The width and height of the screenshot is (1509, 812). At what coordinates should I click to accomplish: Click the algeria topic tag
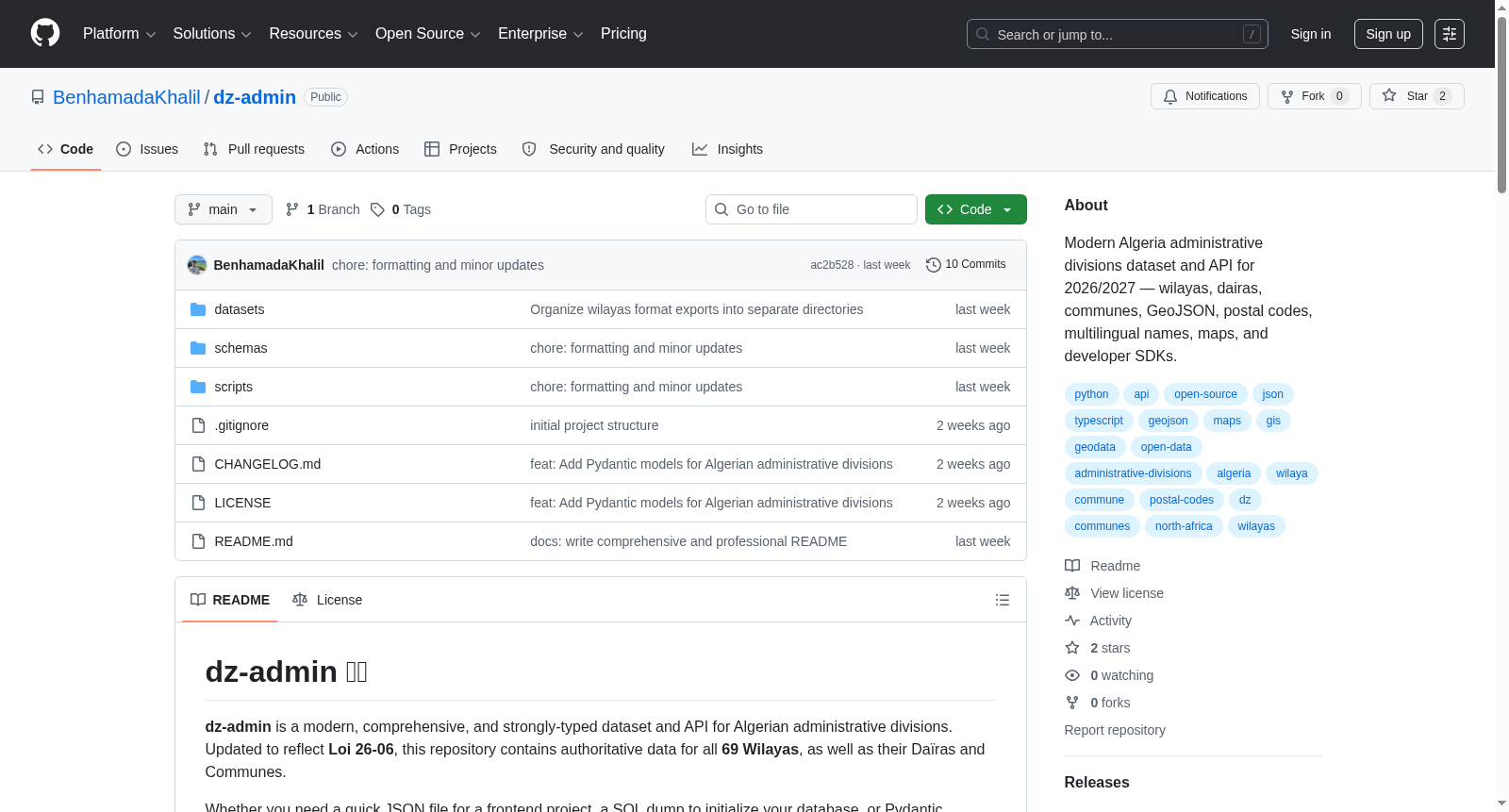click(x=1234, y=473)
